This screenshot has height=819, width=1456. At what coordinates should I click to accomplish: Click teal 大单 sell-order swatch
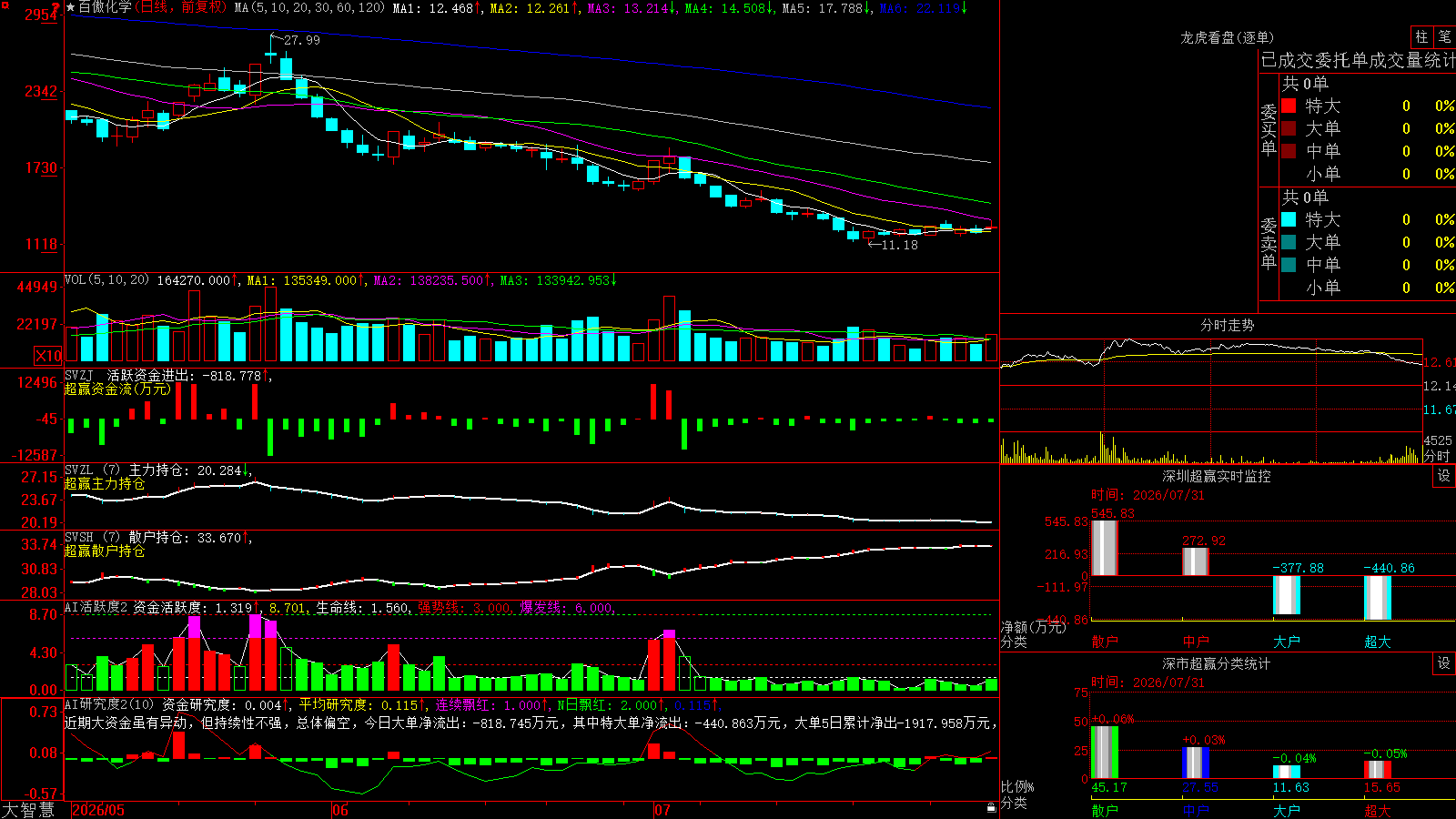tap(1289, 242)
